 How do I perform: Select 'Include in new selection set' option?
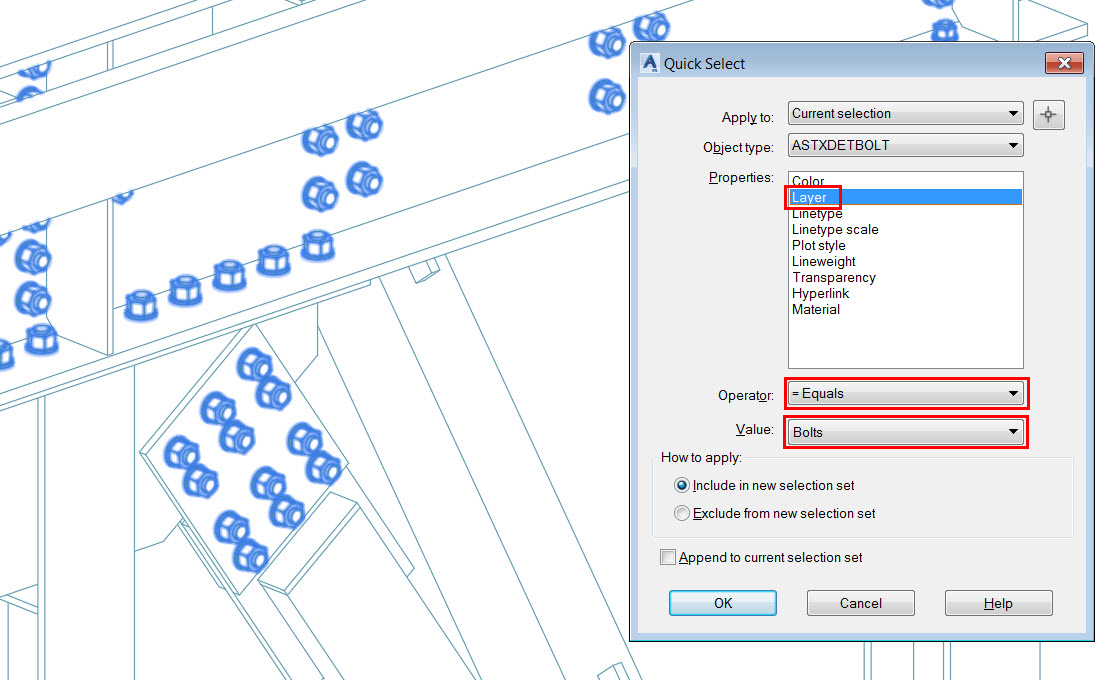pyautogui.click(x=682, y=485)
